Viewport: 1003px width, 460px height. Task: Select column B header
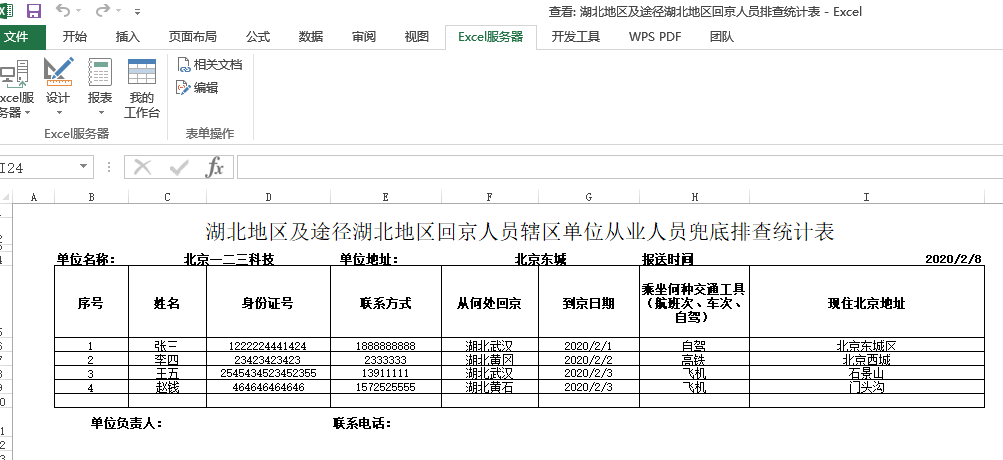[91, 197]
